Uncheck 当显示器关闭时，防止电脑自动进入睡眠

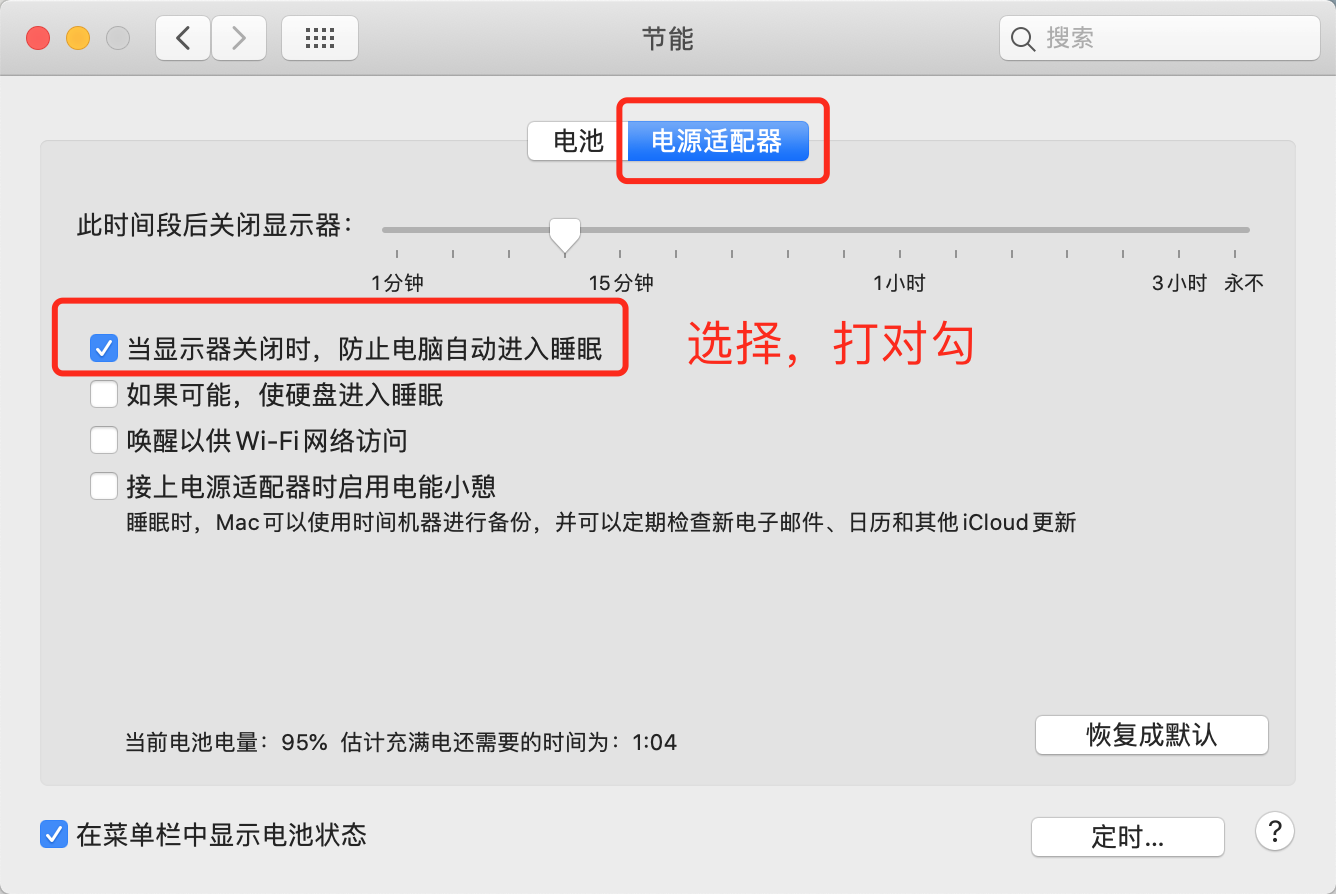tap(104, 348)
